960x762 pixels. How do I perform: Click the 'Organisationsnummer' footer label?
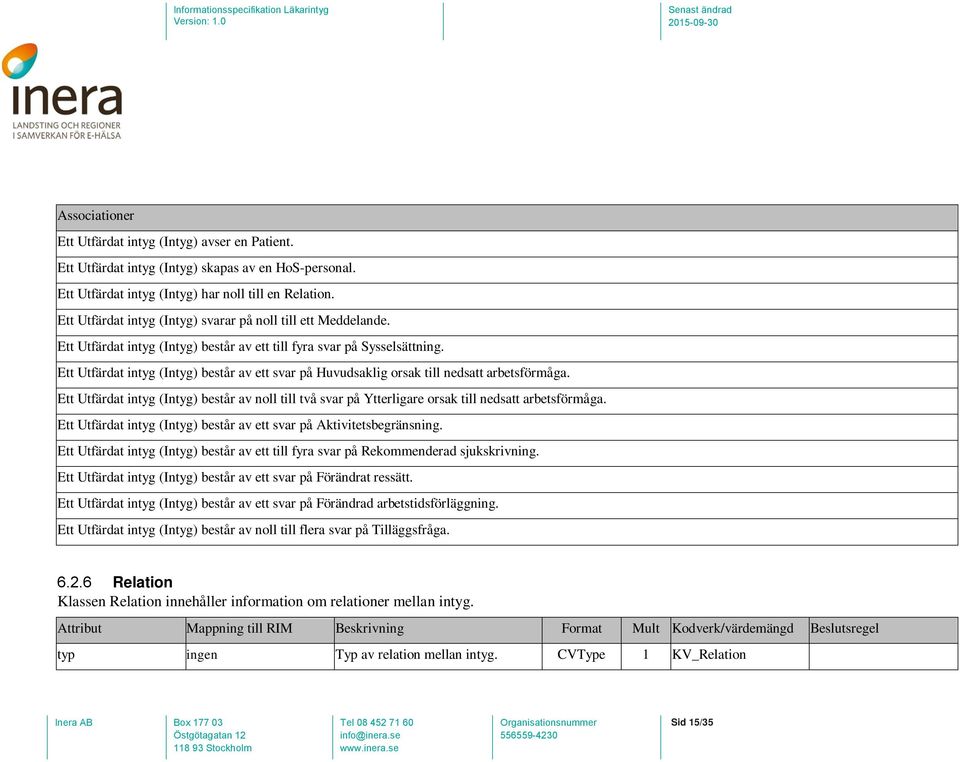pyautogui.click(x=549, y=723)
